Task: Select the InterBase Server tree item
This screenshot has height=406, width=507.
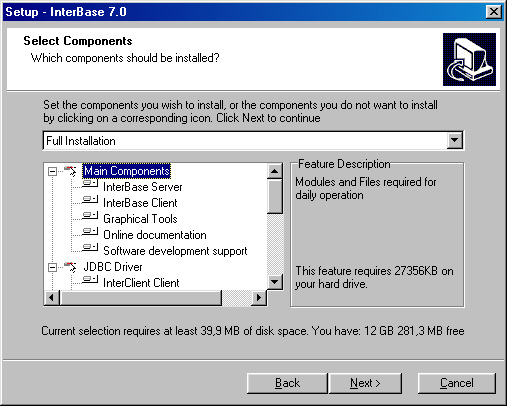Action: (x=143, y=187)
